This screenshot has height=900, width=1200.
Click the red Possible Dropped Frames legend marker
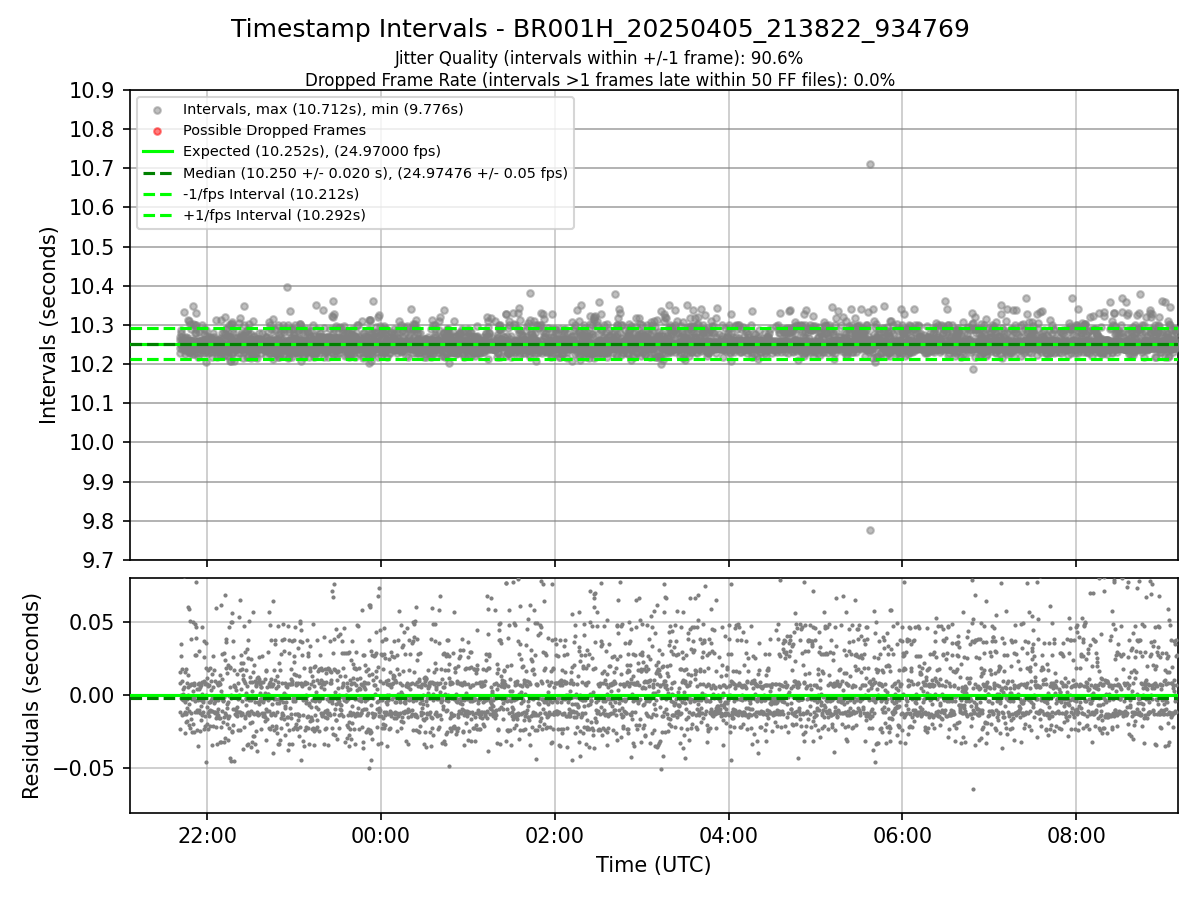tap(158, 130)
